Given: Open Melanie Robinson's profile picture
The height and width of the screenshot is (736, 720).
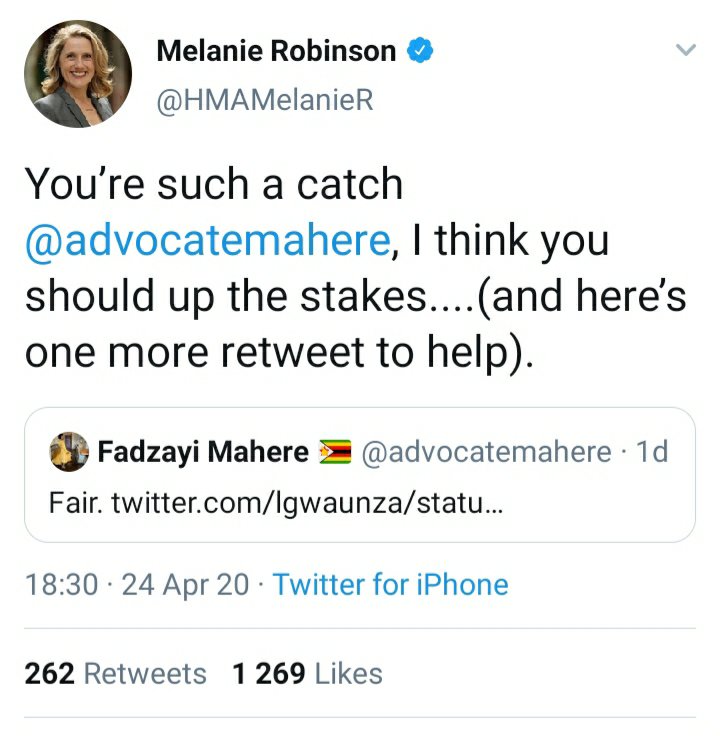Looking at the screenshot, I should pos(77,74).
